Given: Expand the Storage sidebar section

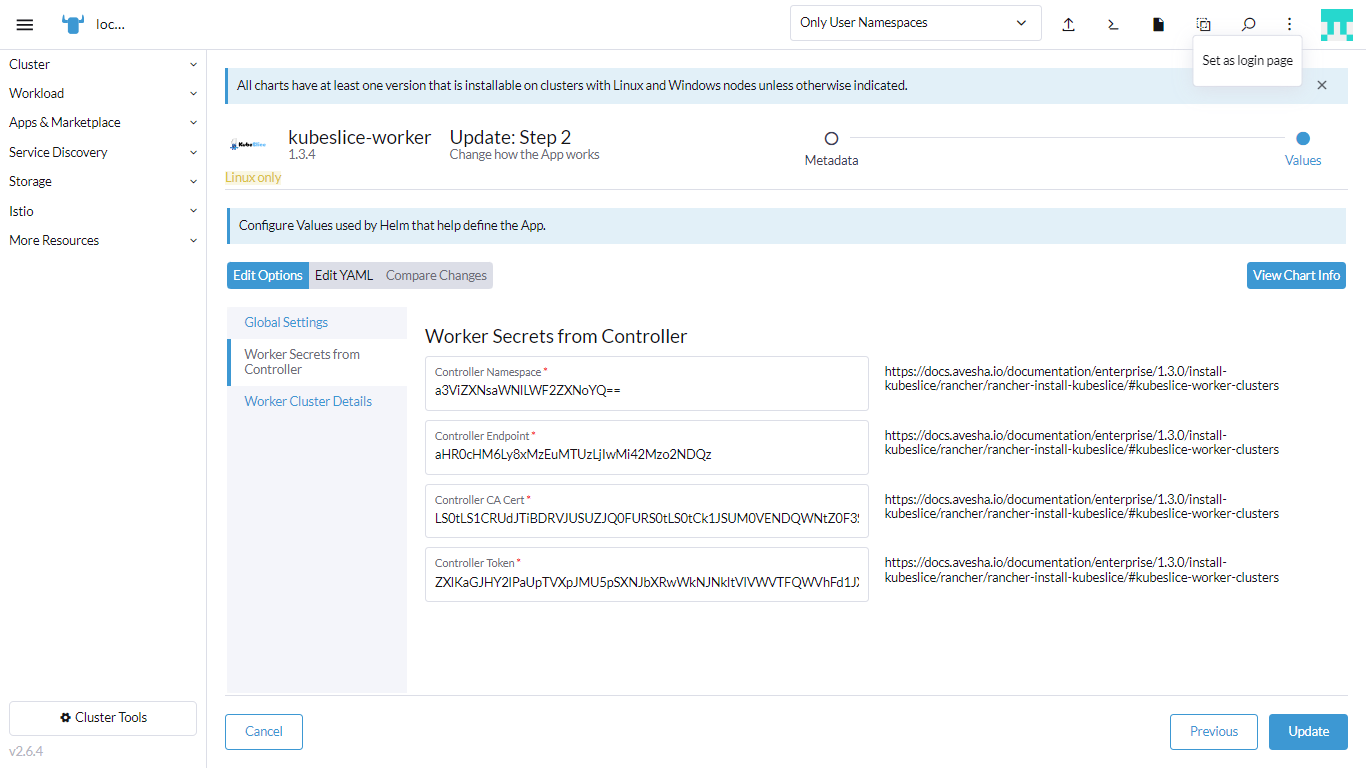Looking at the screenshot, I should [x=103, y=181].
